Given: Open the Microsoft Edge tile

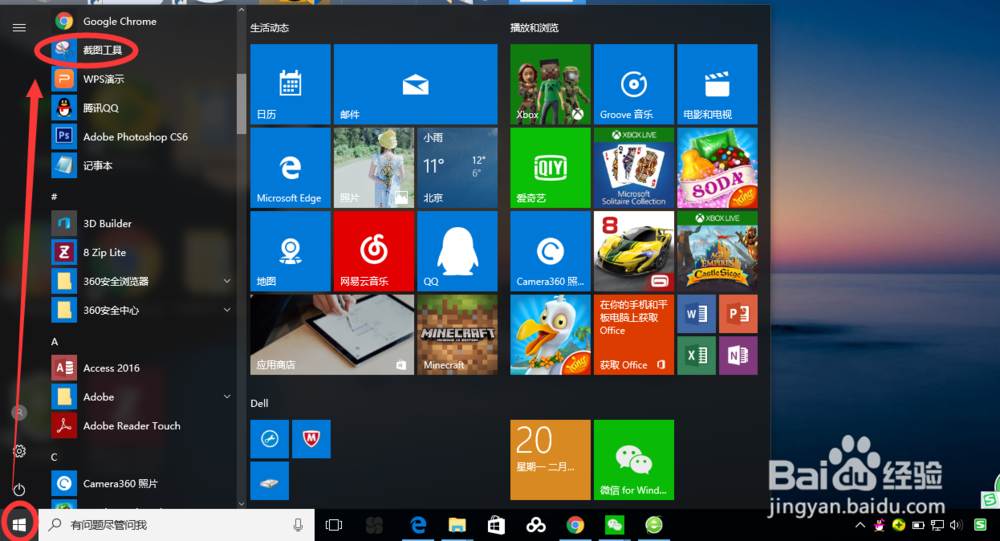Looking at the screenshot, I should click(290, 168).
